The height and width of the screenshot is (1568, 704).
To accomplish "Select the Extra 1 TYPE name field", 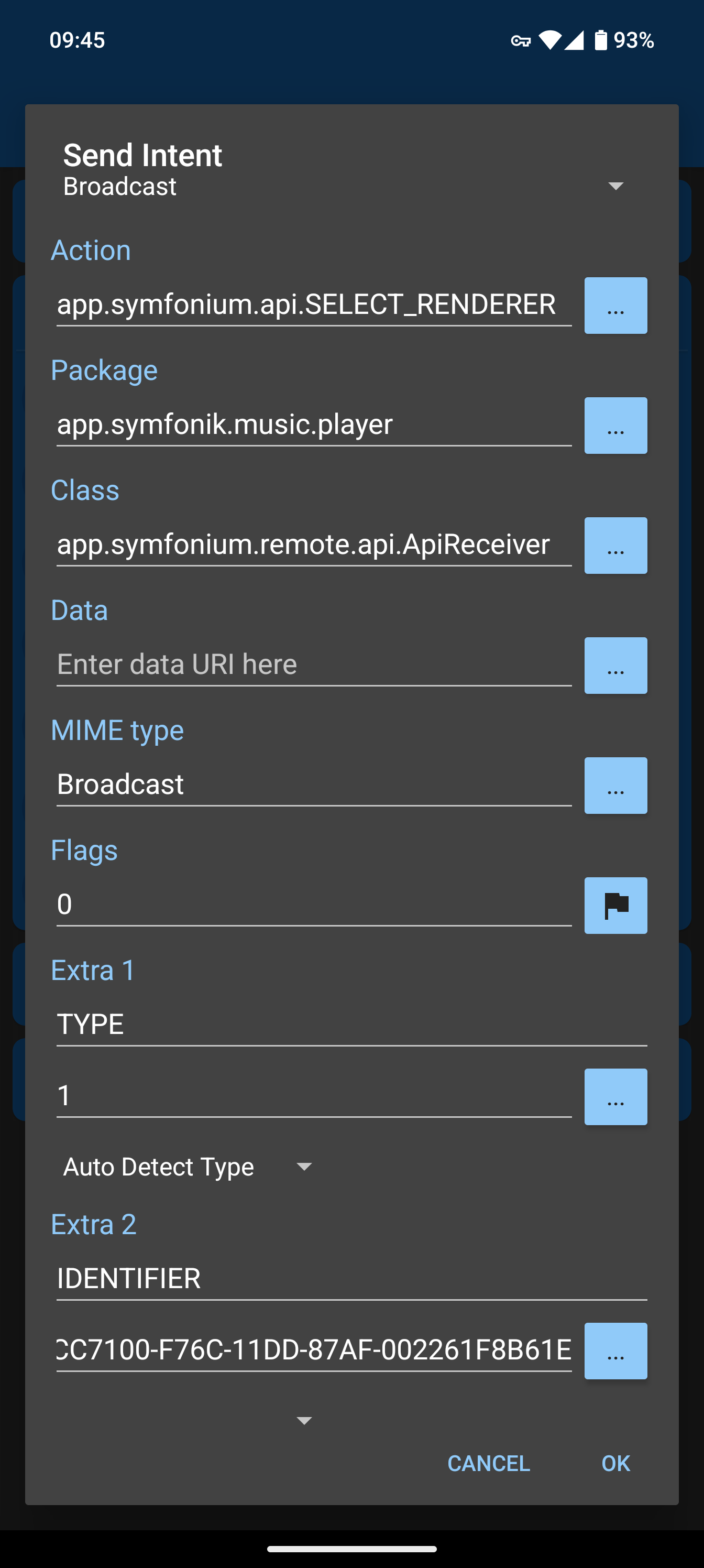I will click(351, 1025).
